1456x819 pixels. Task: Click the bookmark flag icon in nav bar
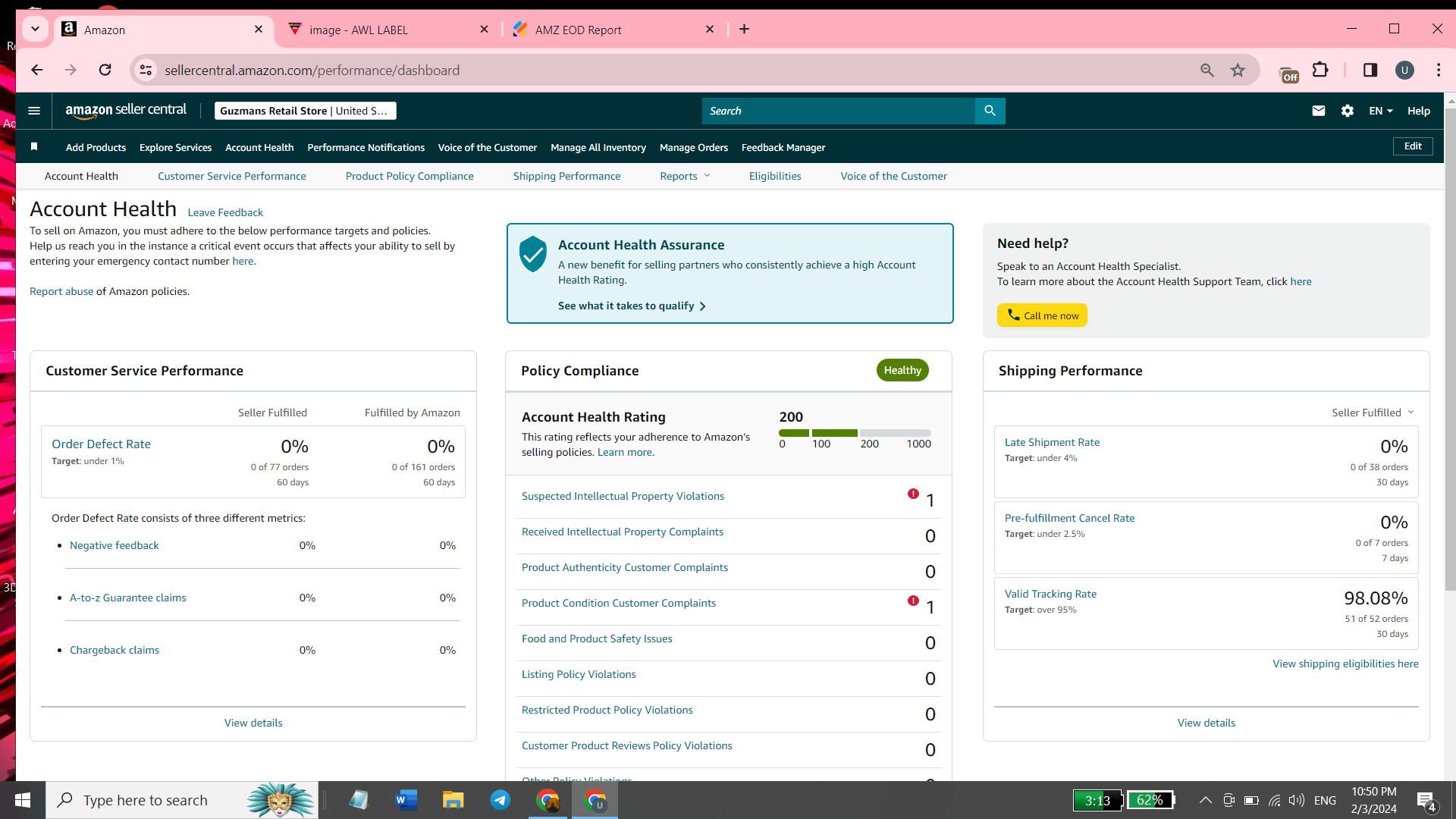coord(34,147)
